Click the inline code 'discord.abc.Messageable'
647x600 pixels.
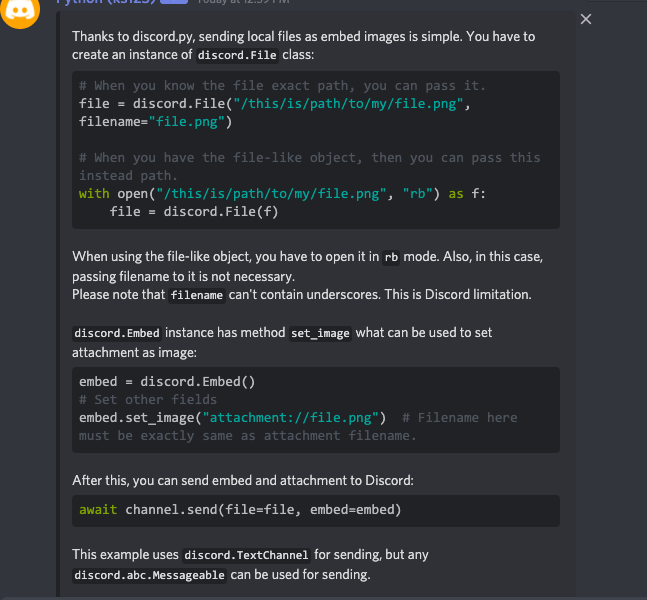click(x=149, y=575)
